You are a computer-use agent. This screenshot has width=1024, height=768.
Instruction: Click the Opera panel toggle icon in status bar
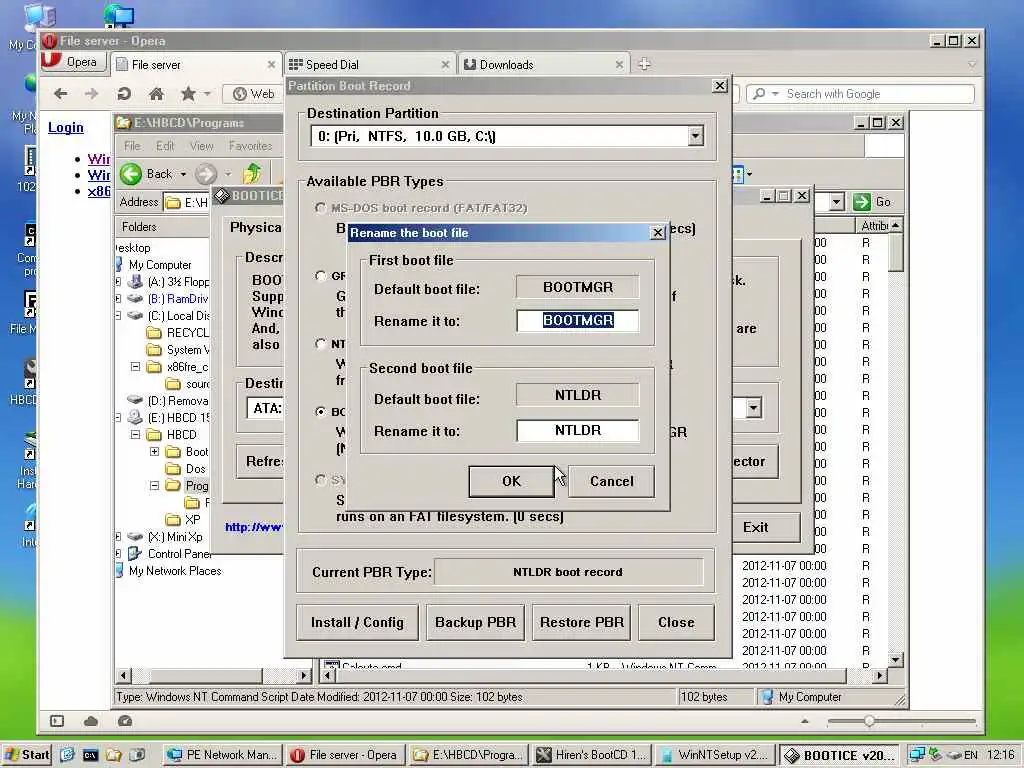(x=57, y=721)
